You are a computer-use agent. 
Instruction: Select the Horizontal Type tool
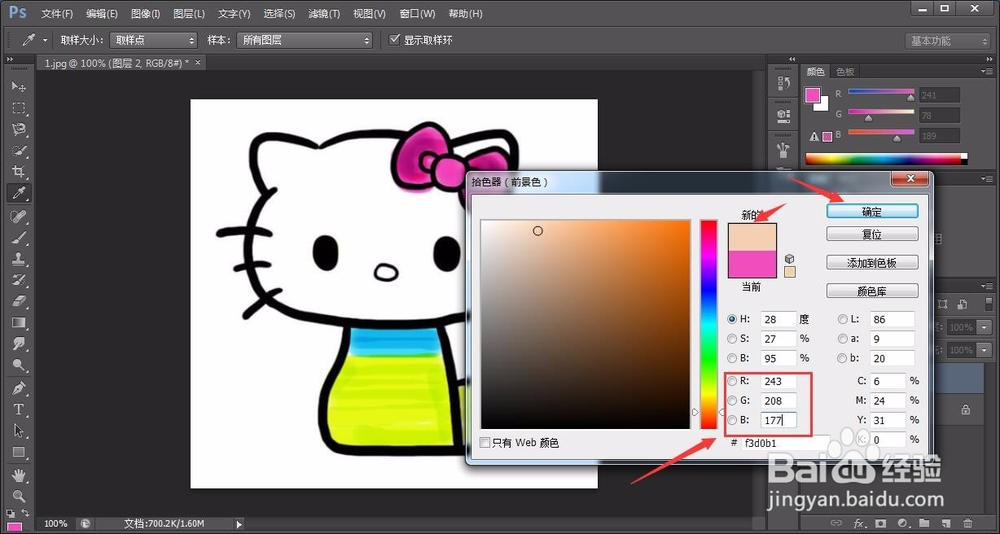(x=18, y=409)
